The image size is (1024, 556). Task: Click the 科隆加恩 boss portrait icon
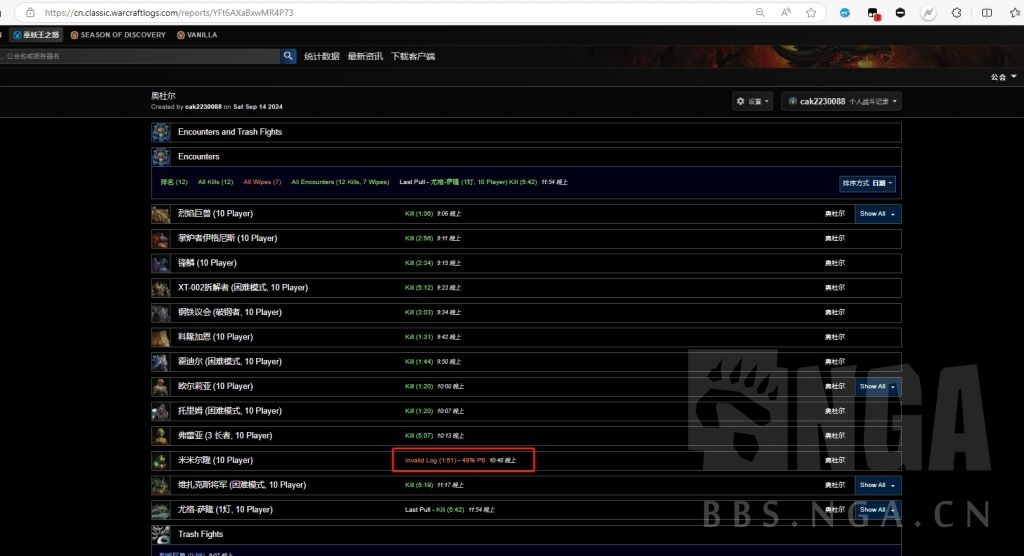(161, 337)
